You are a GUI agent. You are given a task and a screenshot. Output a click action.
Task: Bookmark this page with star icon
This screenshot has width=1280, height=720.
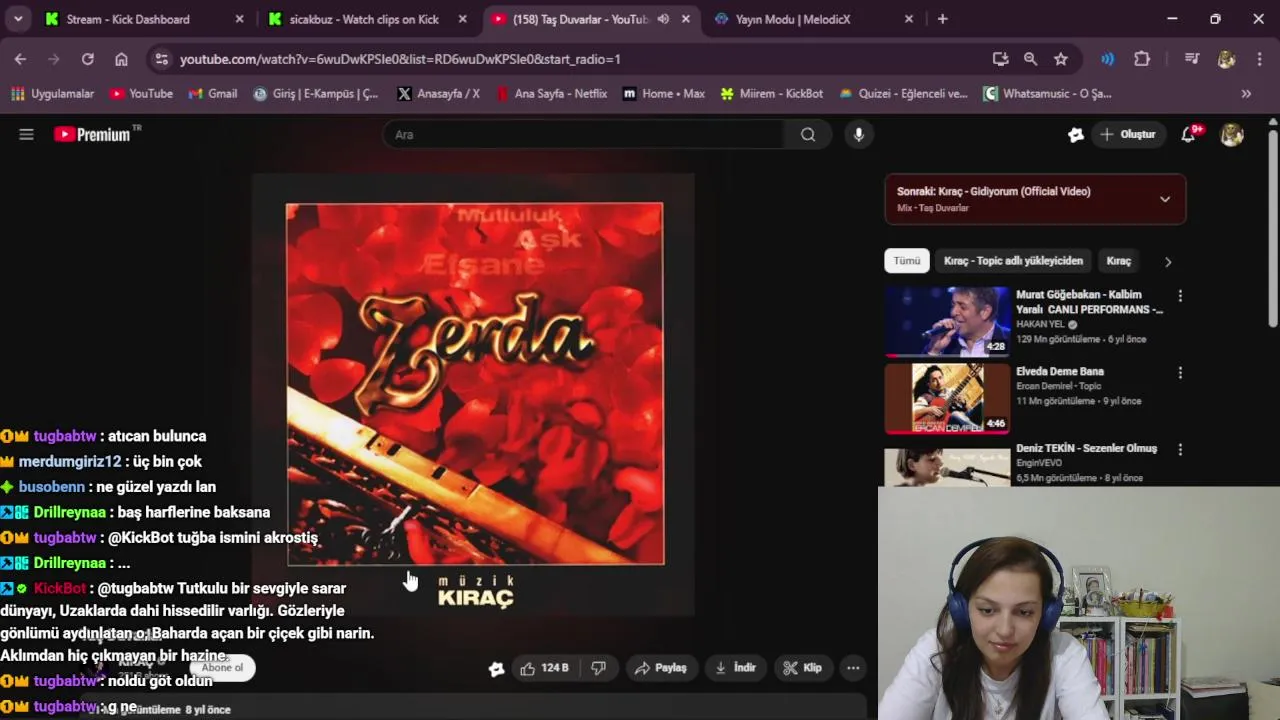1061,59
